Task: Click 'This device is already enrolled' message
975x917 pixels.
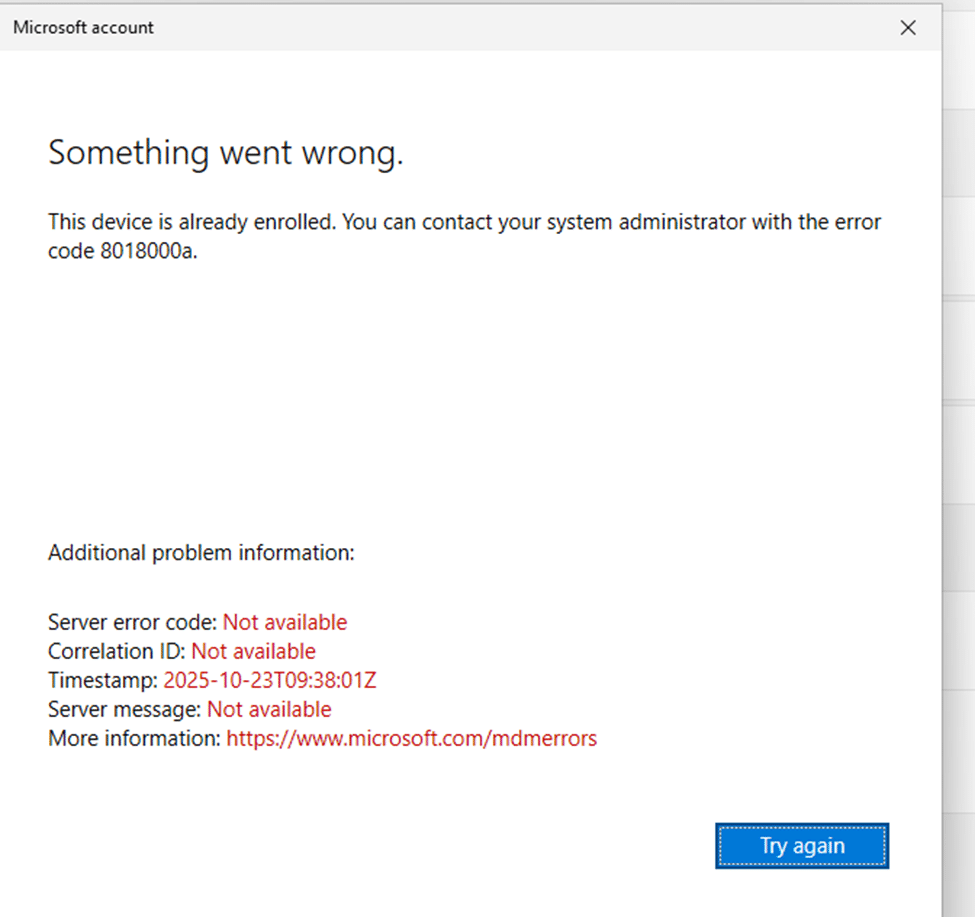Action: pos(192,222)
